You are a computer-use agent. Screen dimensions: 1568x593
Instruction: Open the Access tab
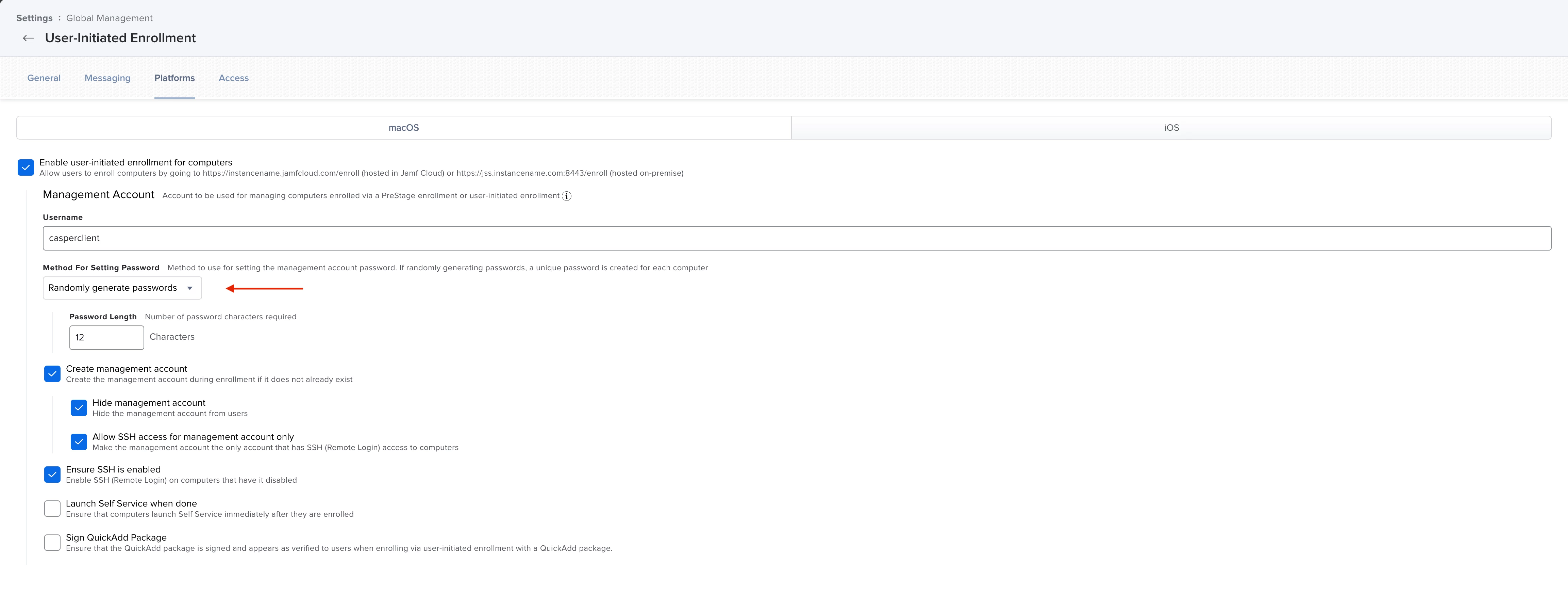234,78
